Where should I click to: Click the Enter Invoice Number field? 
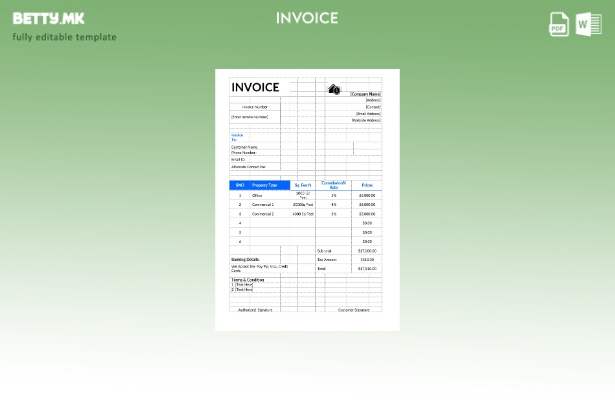tap(250, 117)
